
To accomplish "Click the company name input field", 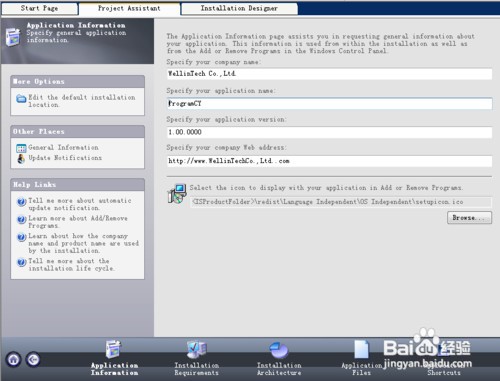I will [x=329, y=74].
